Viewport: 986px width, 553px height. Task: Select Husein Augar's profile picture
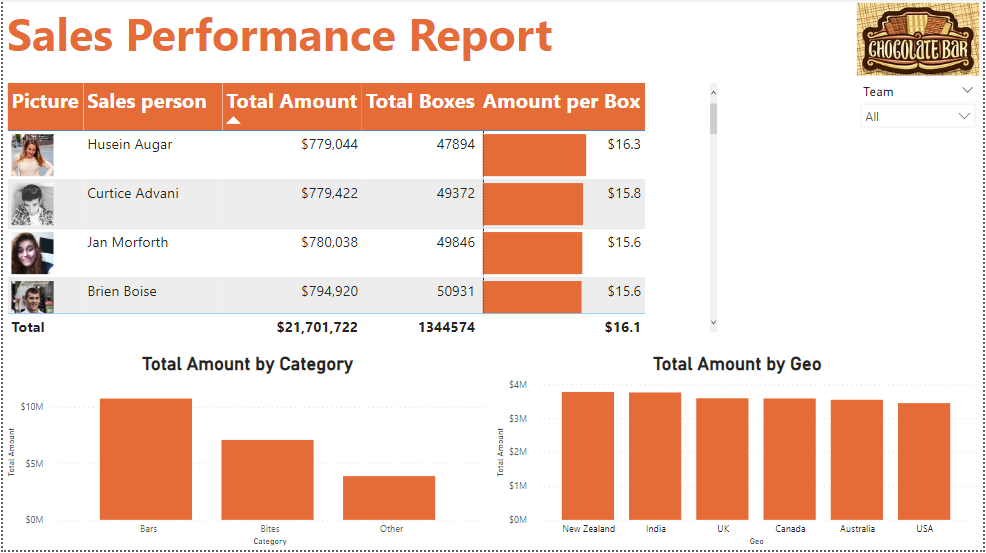pyautogui.click(x=32, y=155)
